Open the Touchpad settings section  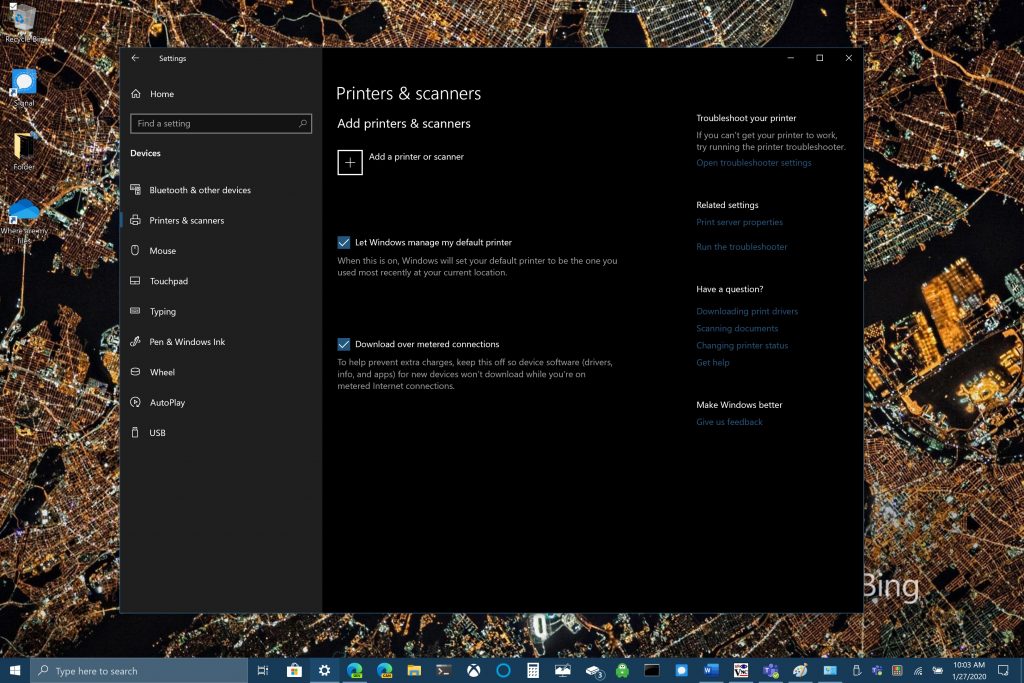point(168,281)
